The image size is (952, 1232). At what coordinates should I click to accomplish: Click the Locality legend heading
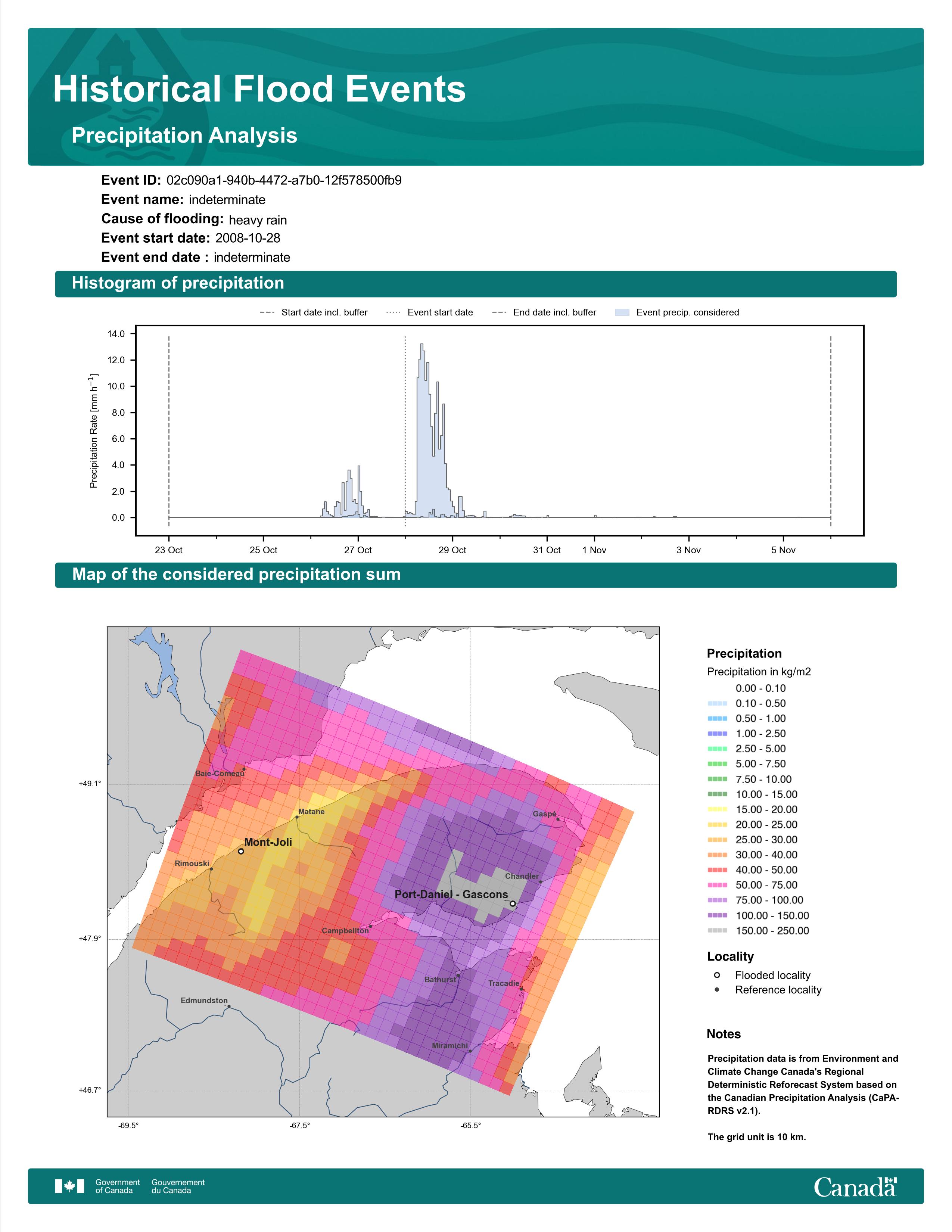(730, 957)
